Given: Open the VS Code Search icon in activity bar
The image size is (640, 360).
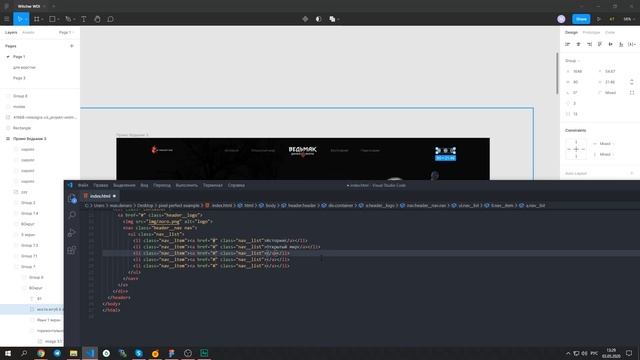Looking at the screenshot, I should click(x=72, y=215).
